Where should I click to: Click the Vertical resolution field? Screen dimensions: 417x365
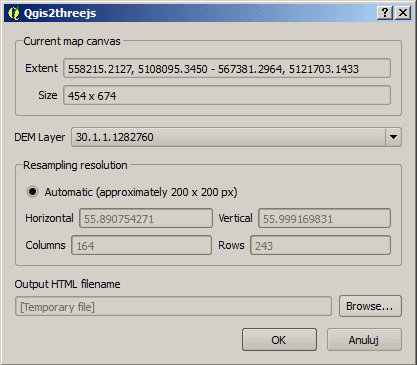tap(324, 218)
